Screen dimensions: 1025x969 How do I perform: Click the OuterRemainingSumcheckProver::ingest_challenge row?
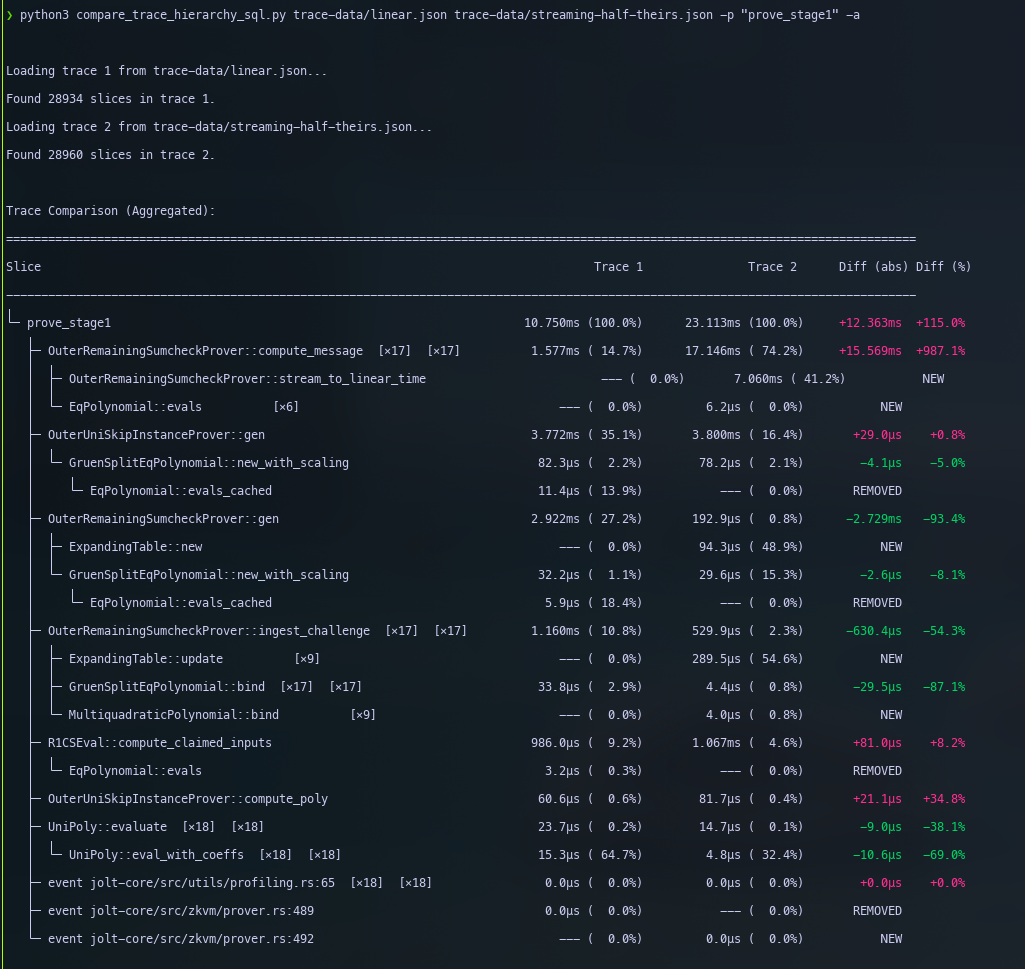click(208, 631)
